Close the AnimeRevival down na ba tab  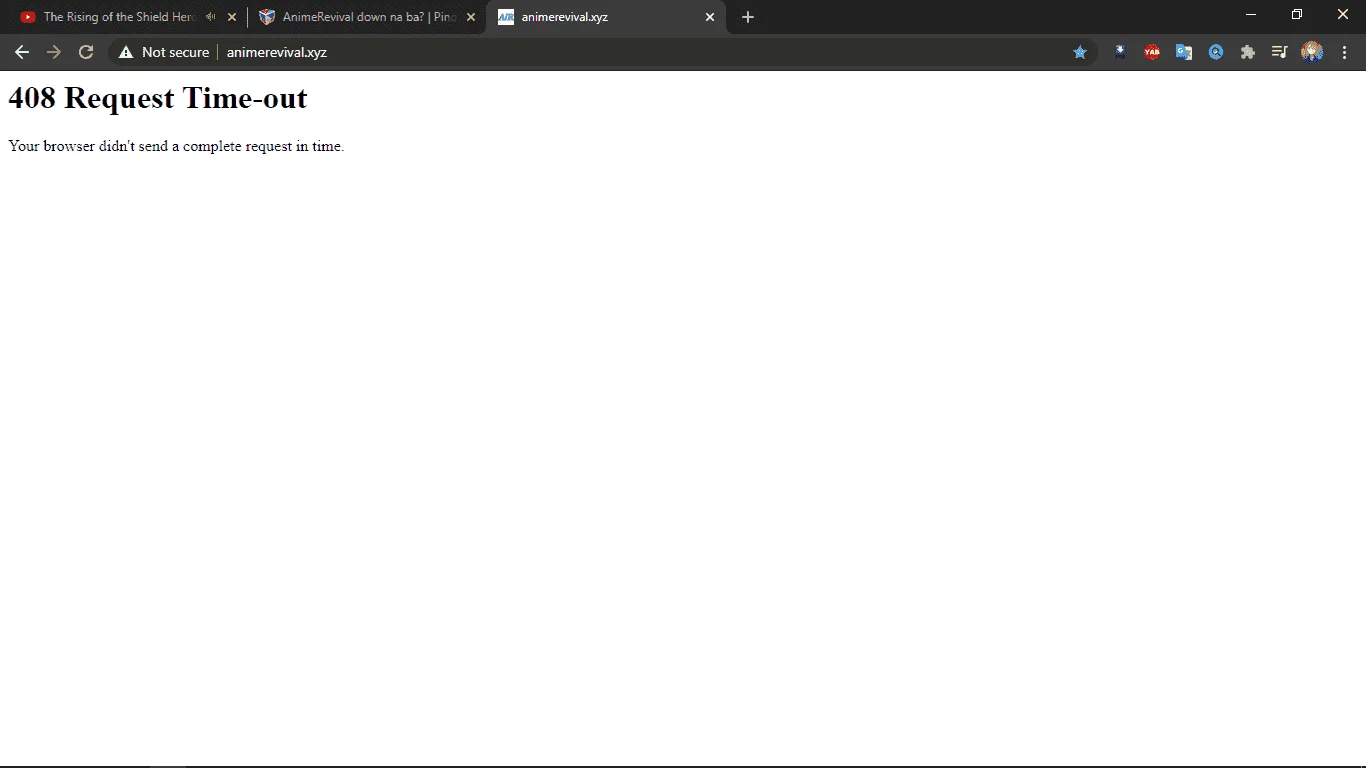click(471, 17)
